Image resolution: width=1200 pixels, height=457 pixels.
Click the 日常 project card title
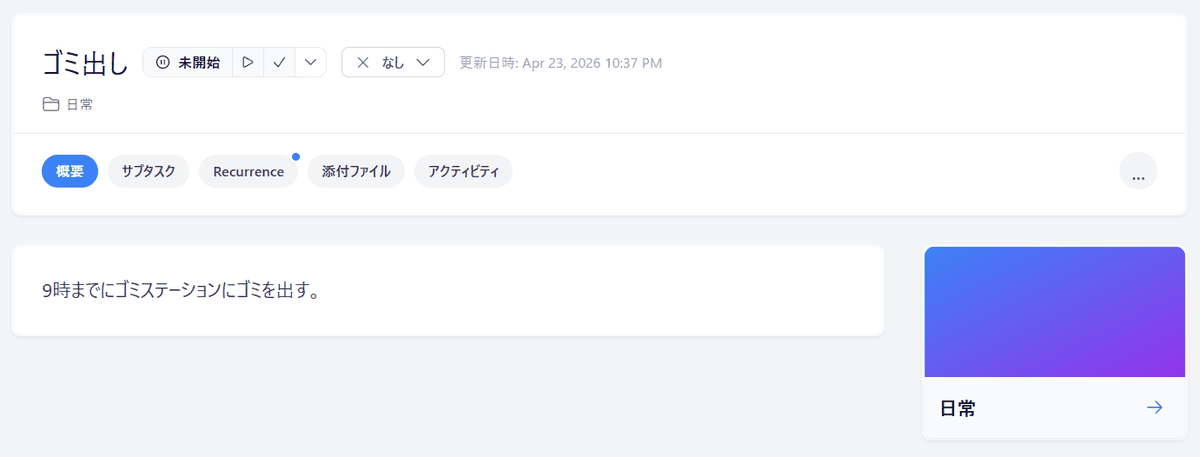[x=958, y=408]
